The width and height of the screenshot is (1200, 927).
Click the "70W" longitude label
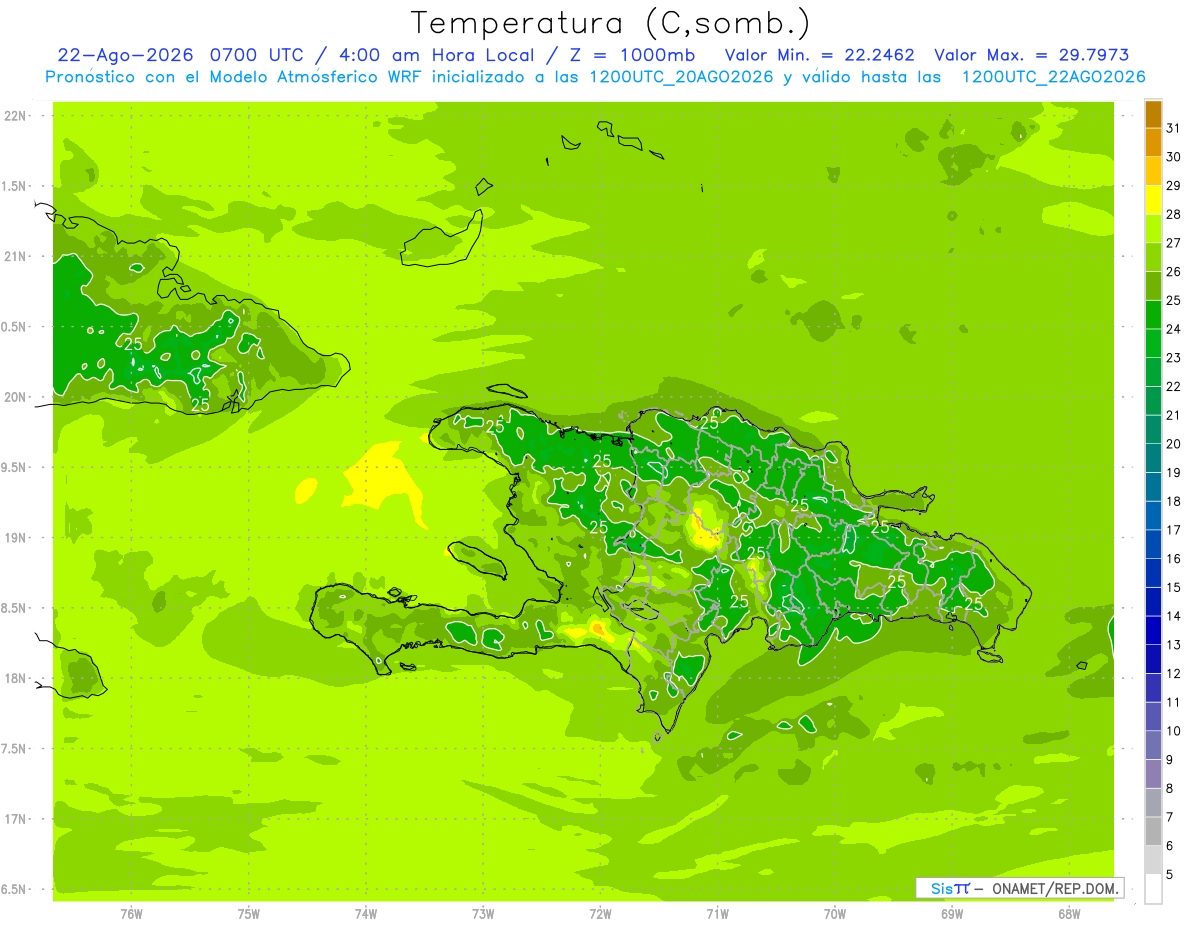[835, 914]
